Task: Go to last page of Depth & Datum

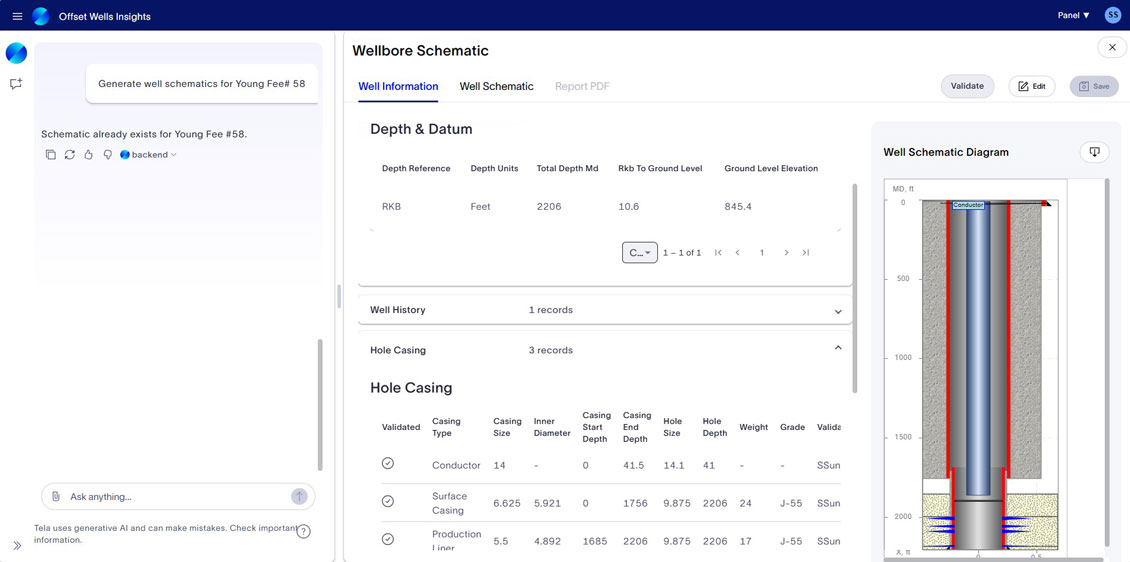Action: (x=806, y=252)
